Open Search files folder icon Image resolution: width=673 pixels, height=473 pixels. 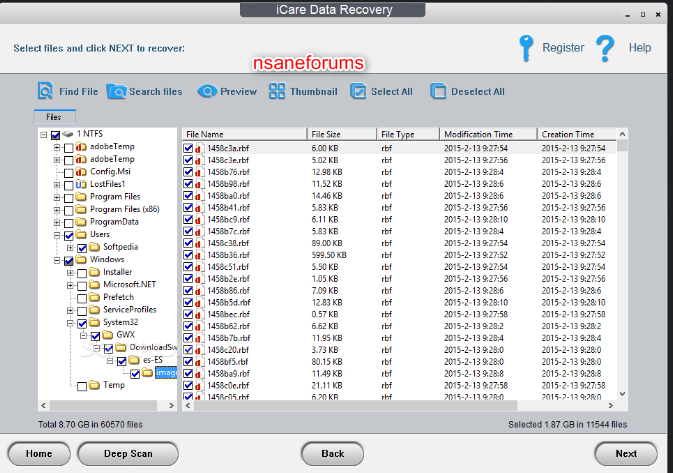[x=116, y=91]
